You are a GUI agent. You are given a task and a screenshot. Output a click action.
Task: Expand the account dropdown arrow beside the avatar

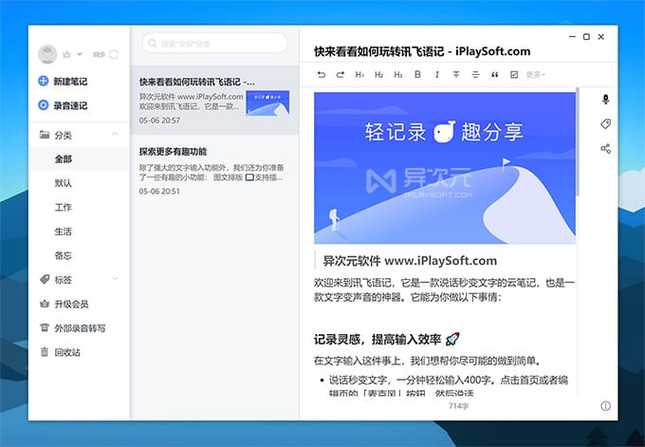(x=79, y=54)
